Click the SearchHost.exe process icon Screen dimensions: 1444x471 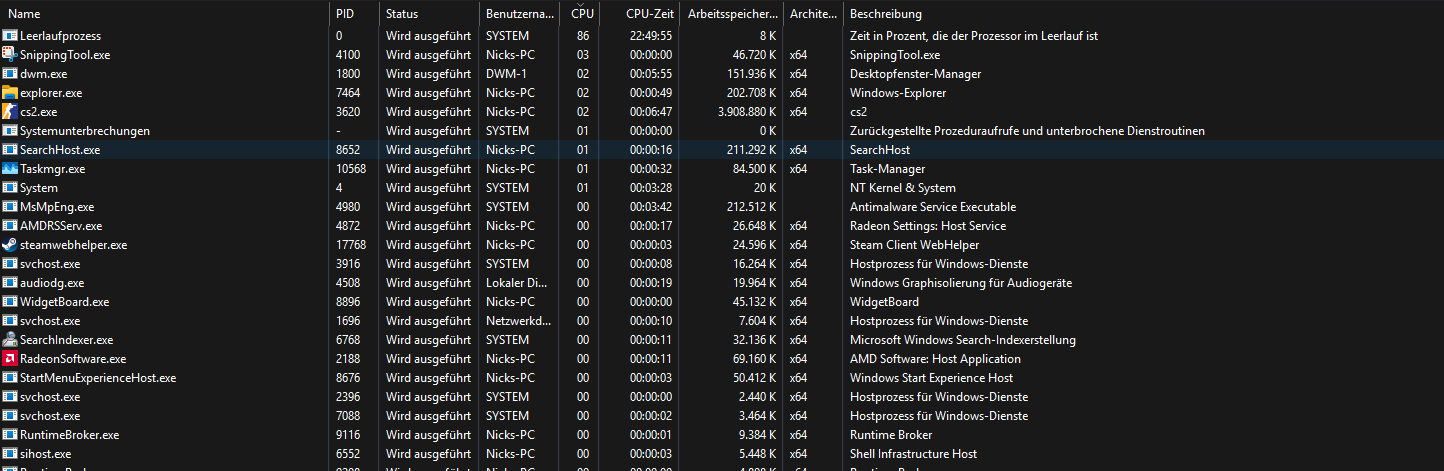10,150
